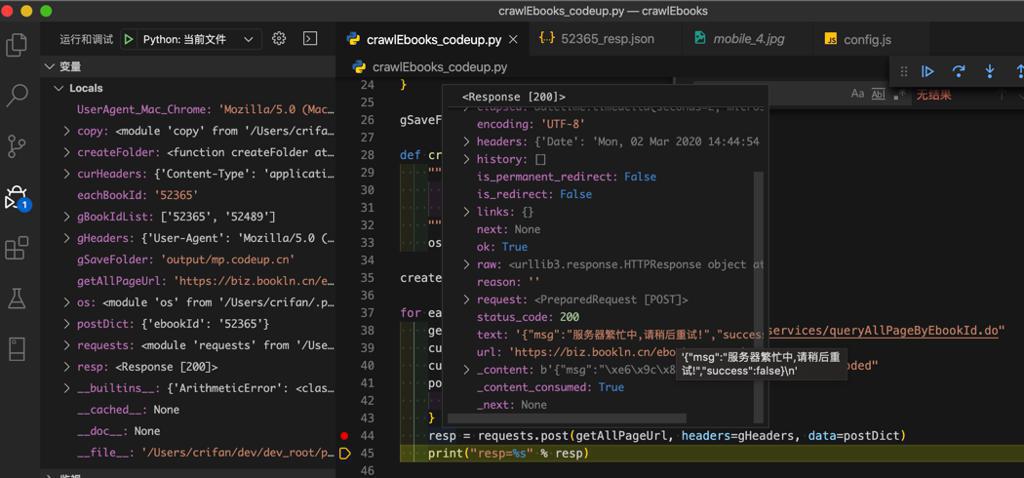Screen dimensions: 1024x478
Task: Click the hover popup vertical scrollbar
Action: pyautogui.click(x=758, y=298)
